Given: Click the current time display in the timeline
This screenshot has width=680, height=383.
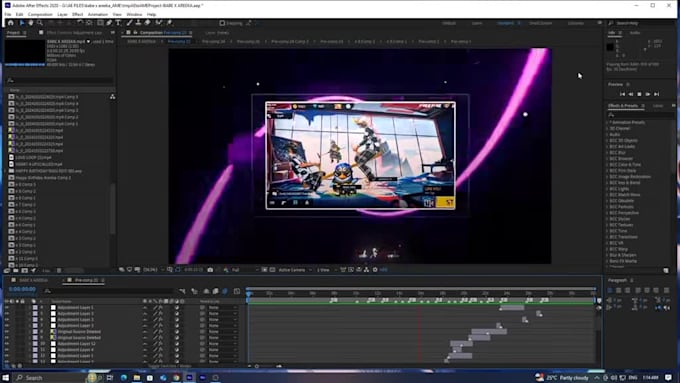Looking at the screenshot, I should (22, 289).
